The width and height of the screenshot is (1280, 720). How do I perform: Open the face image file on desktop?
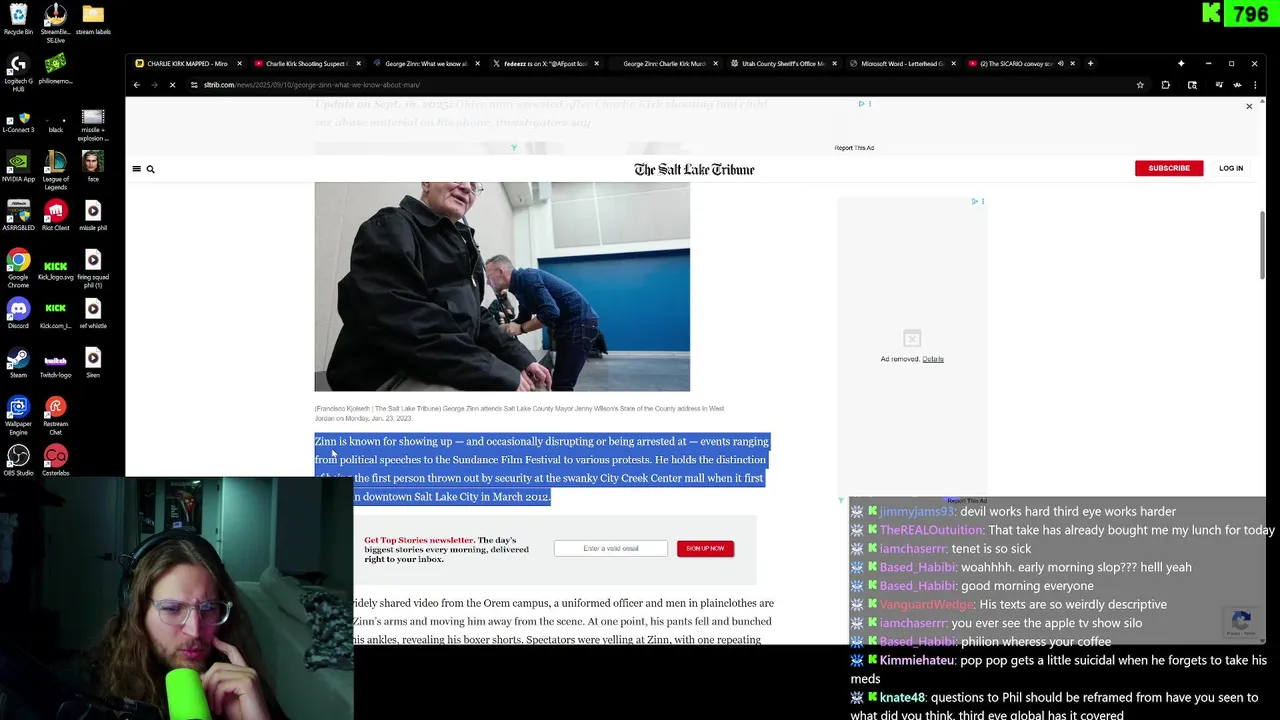pyautogui.click(x=93, y=166)
